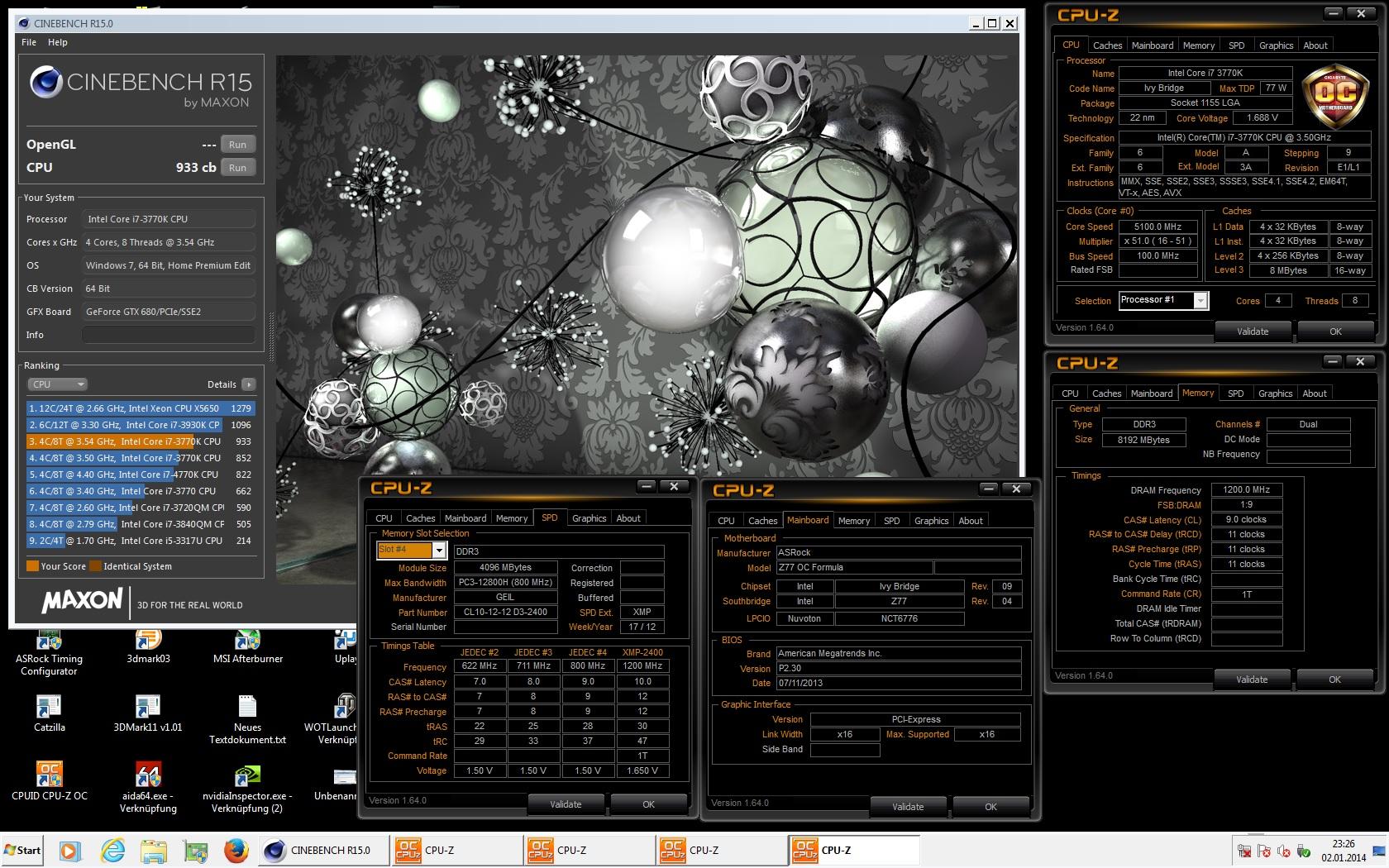
Task: Click the orange Your Score legend swatch
Action: point(32,566)
